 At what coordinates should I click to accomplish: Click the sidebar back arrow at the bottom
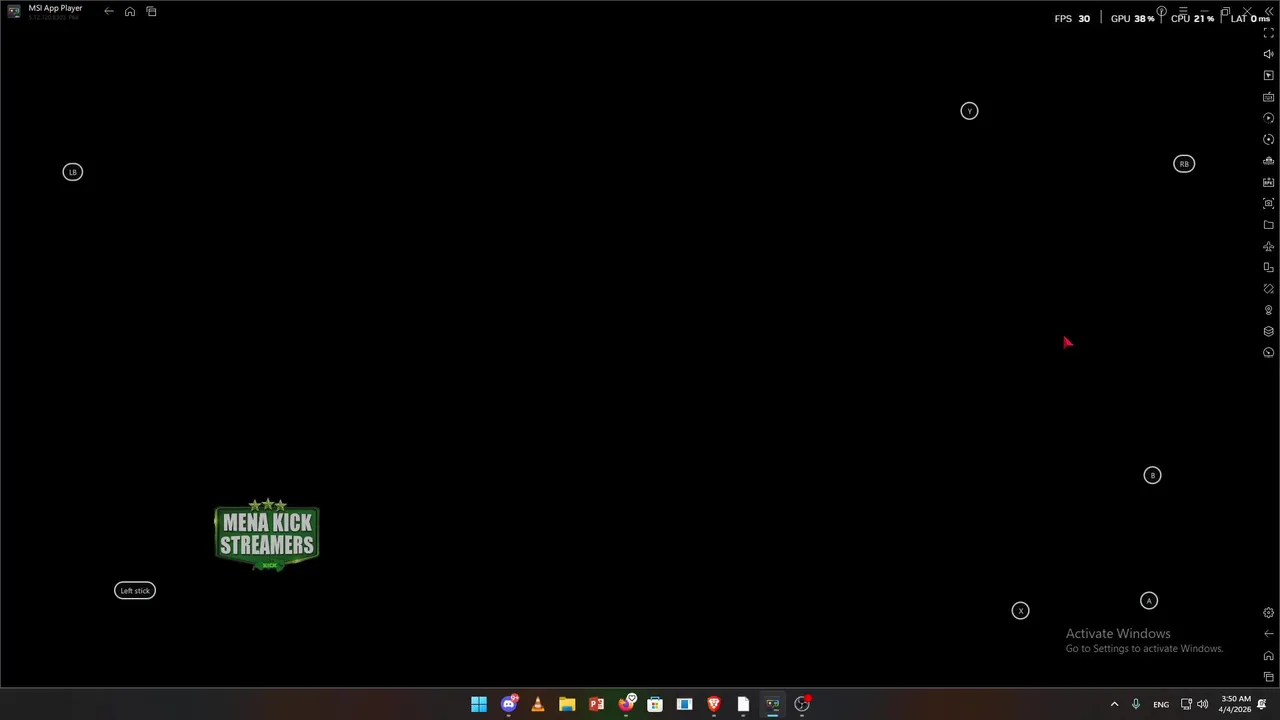(x=1269, y=634)
